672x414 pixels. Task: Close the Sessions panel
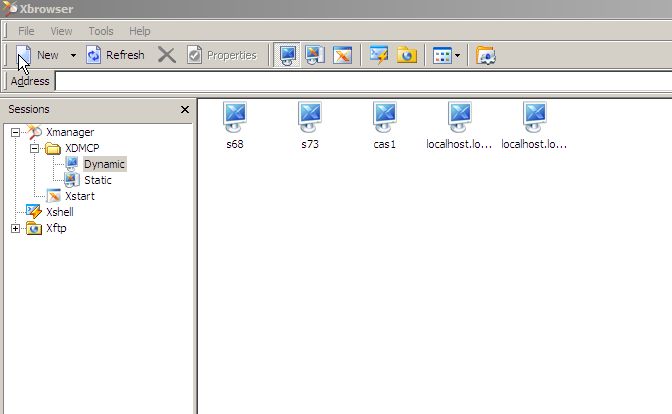coord(185,110)
